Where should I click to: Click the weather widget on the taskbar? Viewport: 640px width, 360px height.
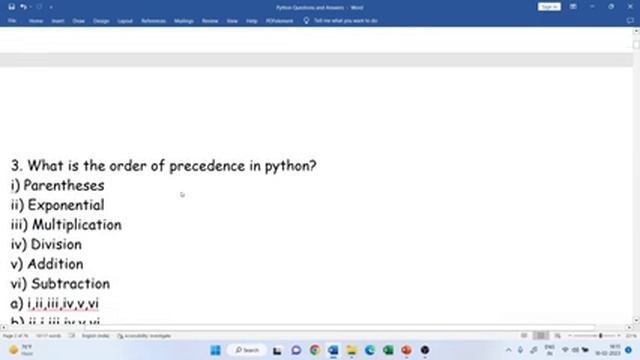[21, 350]
